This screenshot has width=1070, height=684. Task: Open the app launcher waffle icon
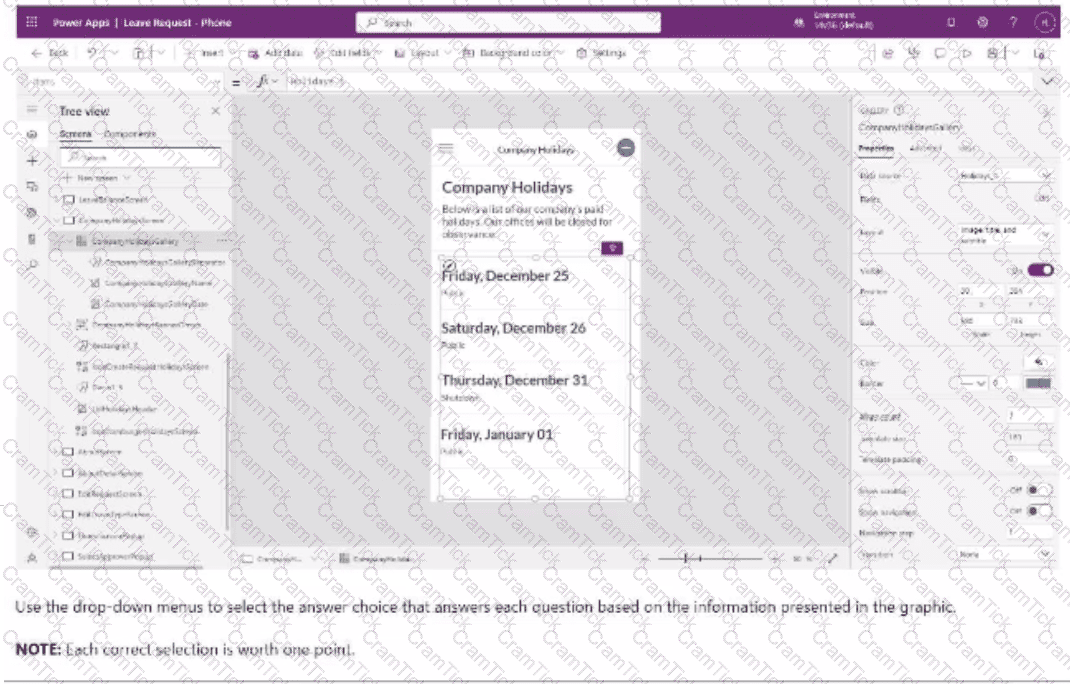click(x=31, y=23)
